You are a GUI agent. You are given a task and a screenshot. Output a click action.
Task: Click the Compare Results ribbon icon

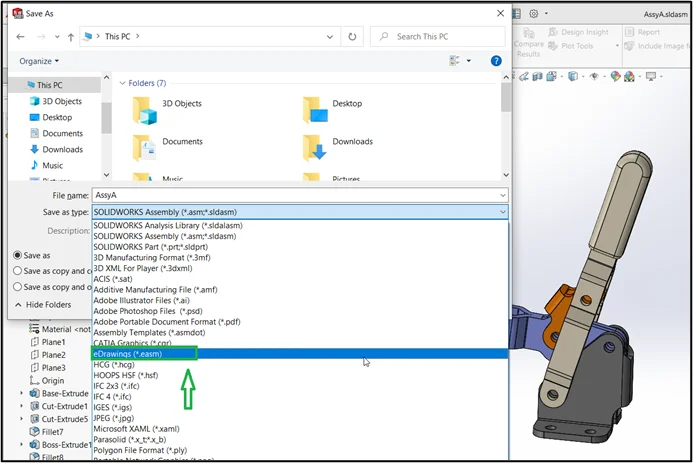529,33
